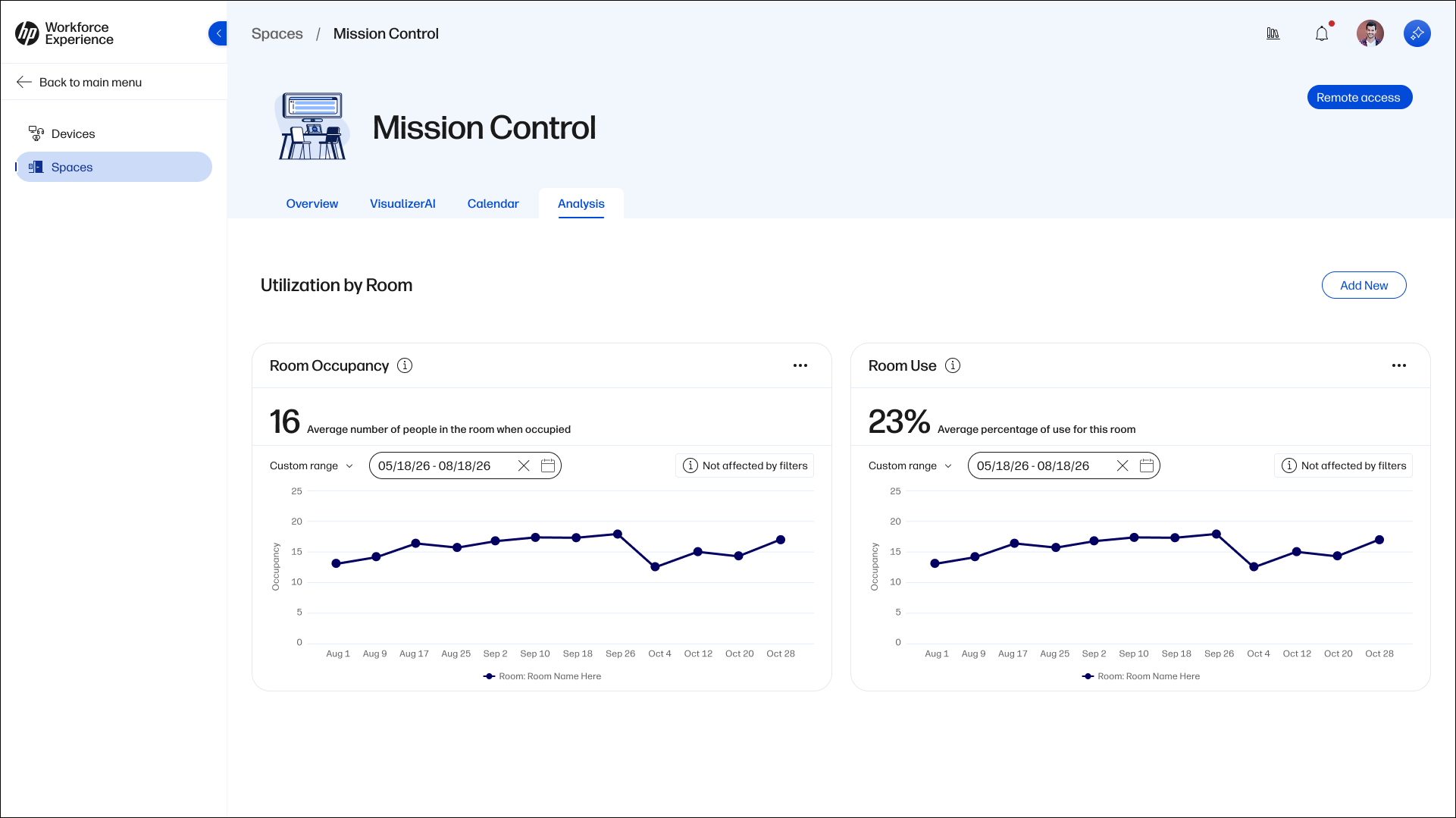Click Not affected by filters in Room Occupancy

(x=745, y=465)
